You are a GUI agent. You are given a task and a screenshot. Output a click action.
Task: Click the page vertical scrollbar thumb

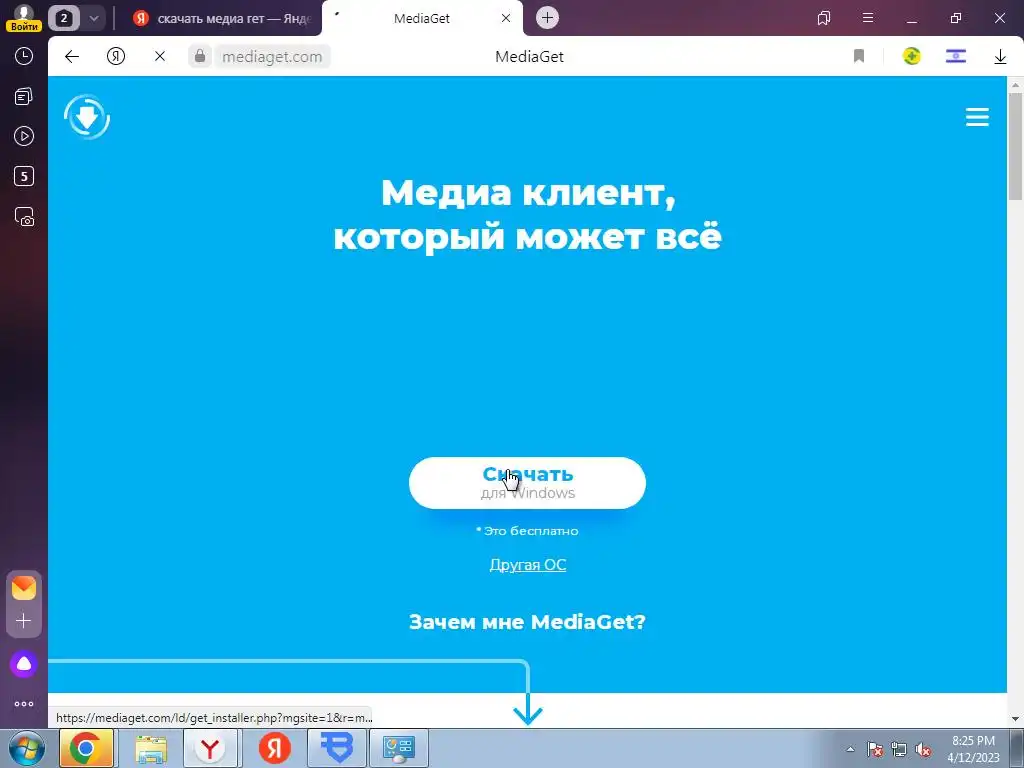pyautogui.click(x=1015, y=146)
